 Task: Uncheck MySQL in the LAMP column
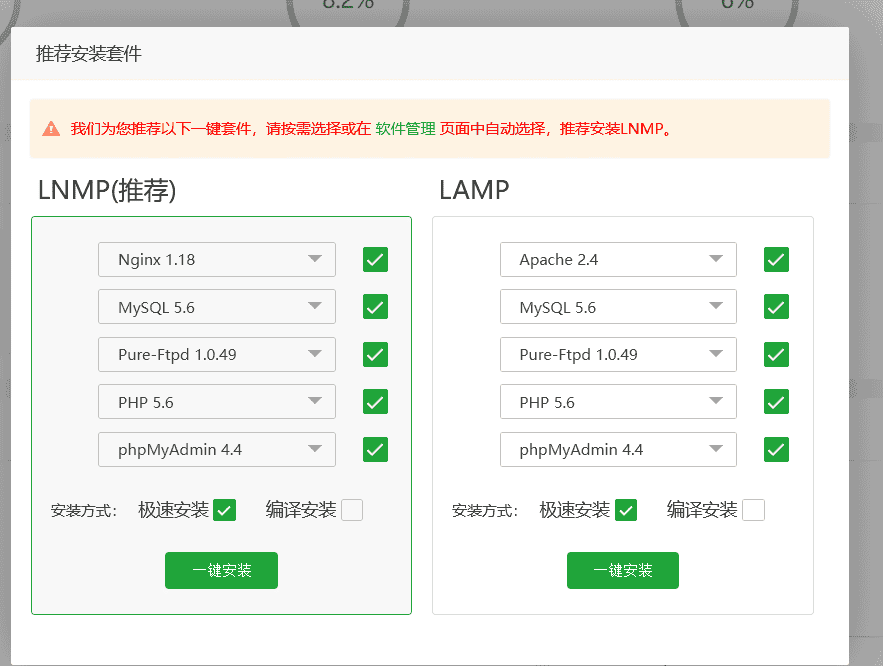tap(775, 306)
